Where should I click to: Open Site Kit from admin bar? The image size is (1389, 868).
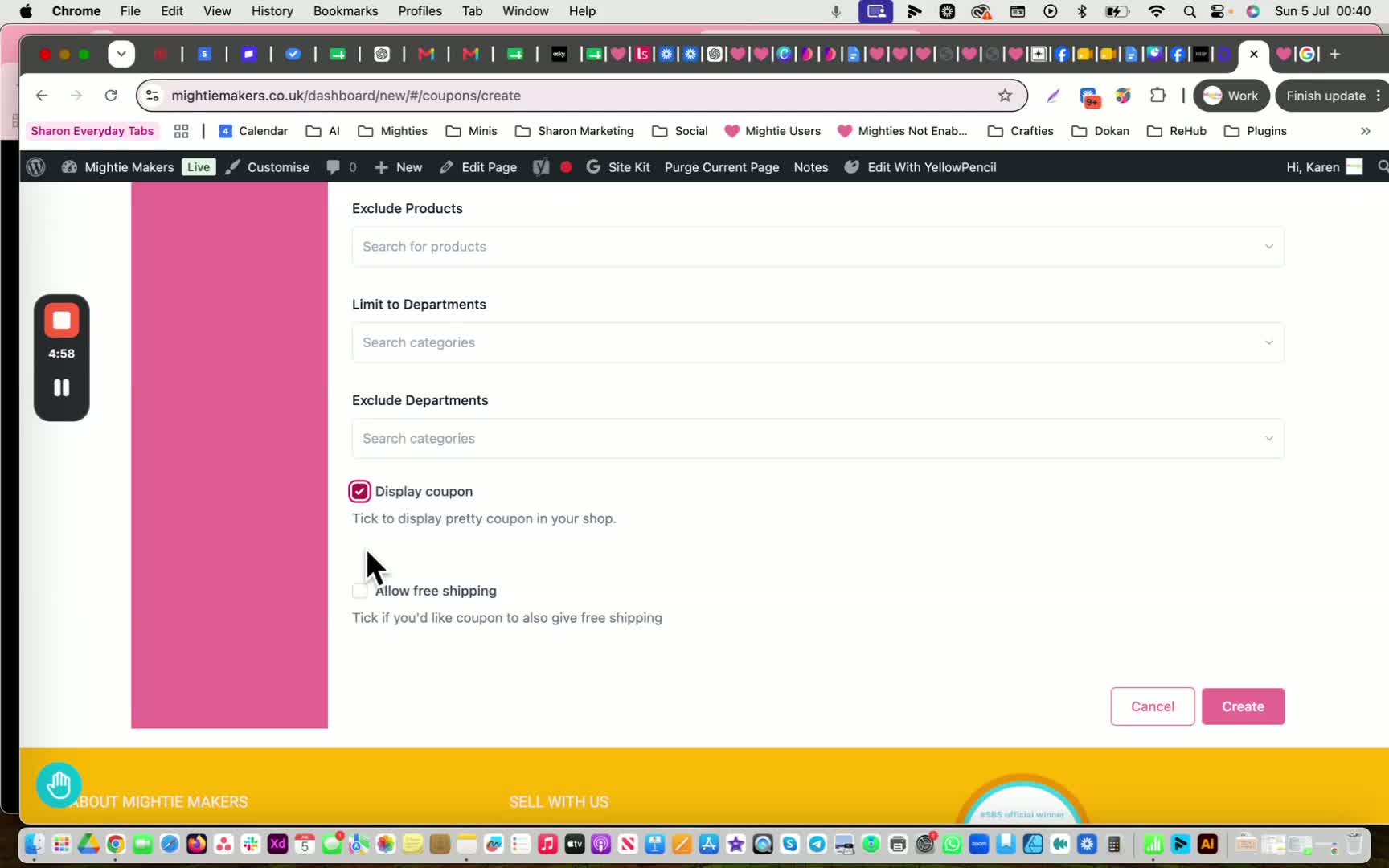(x=617, y=167)
